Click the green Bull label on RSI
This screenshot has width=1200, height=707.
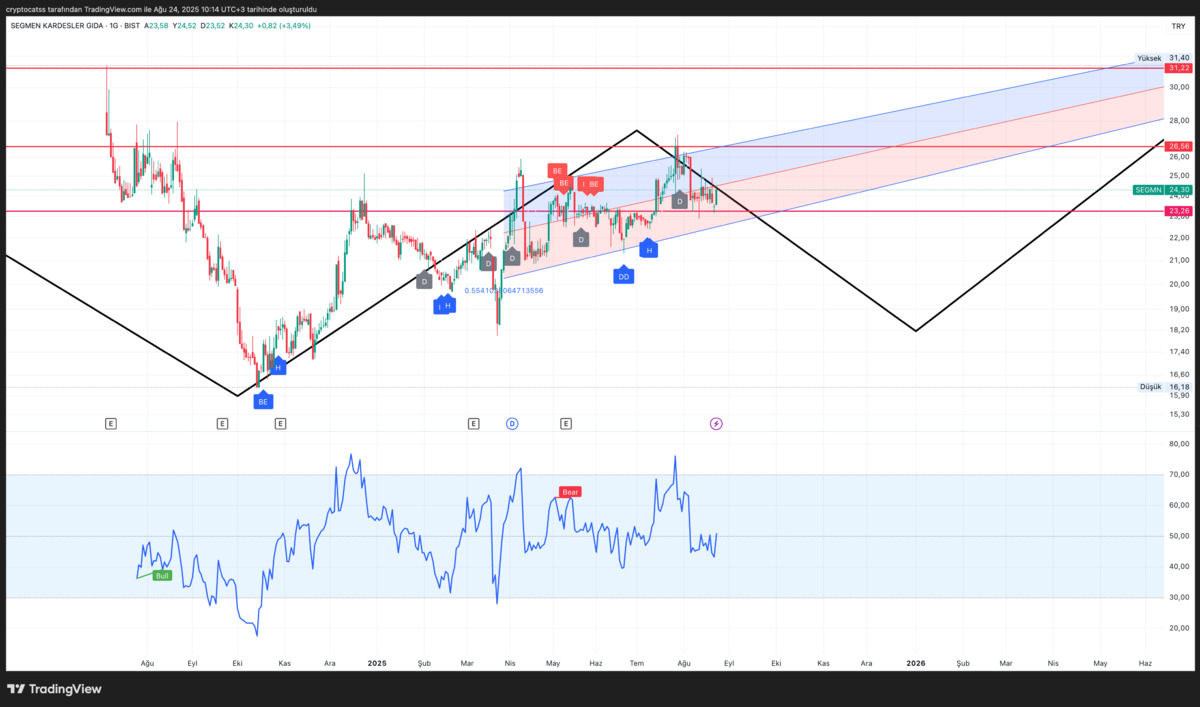click(162, 575)
